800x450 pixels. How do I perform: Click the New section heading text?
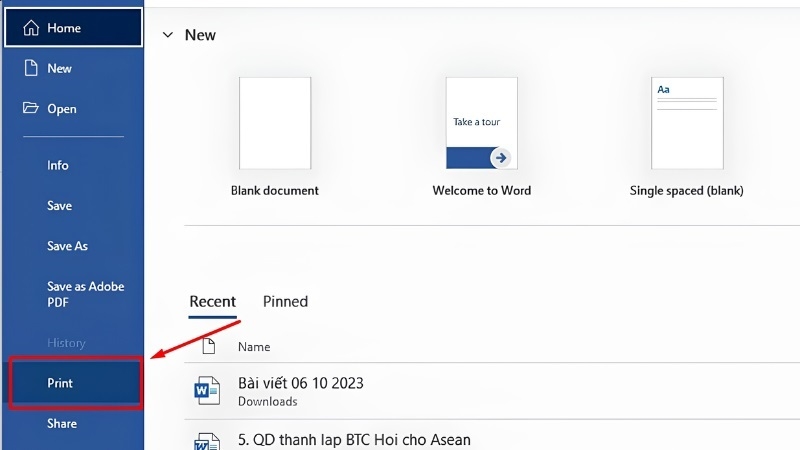(200, 35)
